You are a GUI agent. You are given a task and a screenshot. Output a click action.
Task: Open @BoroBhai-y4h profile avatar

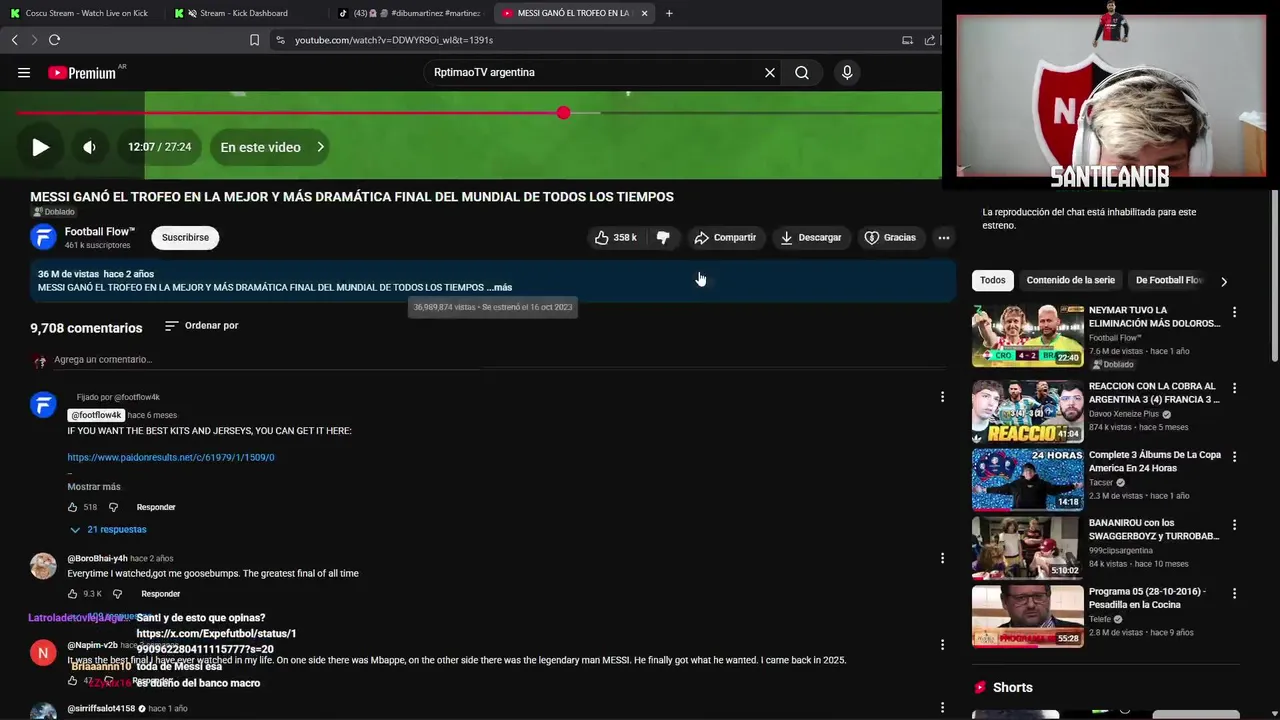point(43,566)
